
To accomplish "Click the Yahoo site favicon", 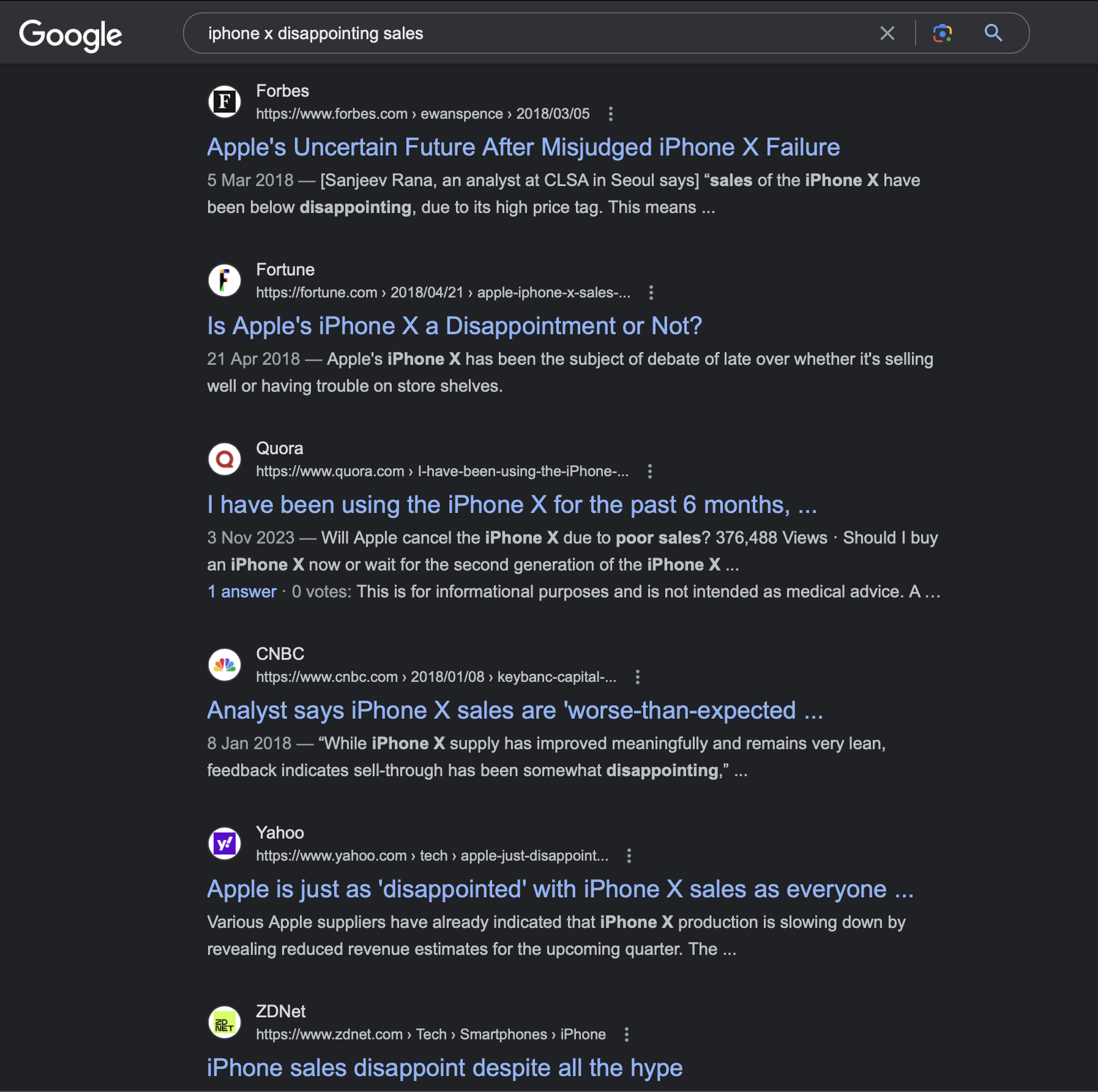I will (x=225, y=843).
